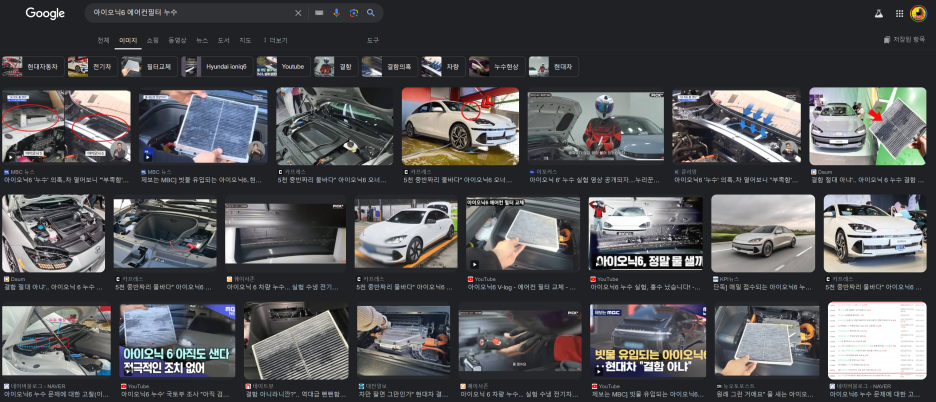Open 아이오닉6 에어컨 필터 교체 video thumbnail

point(523,234)
